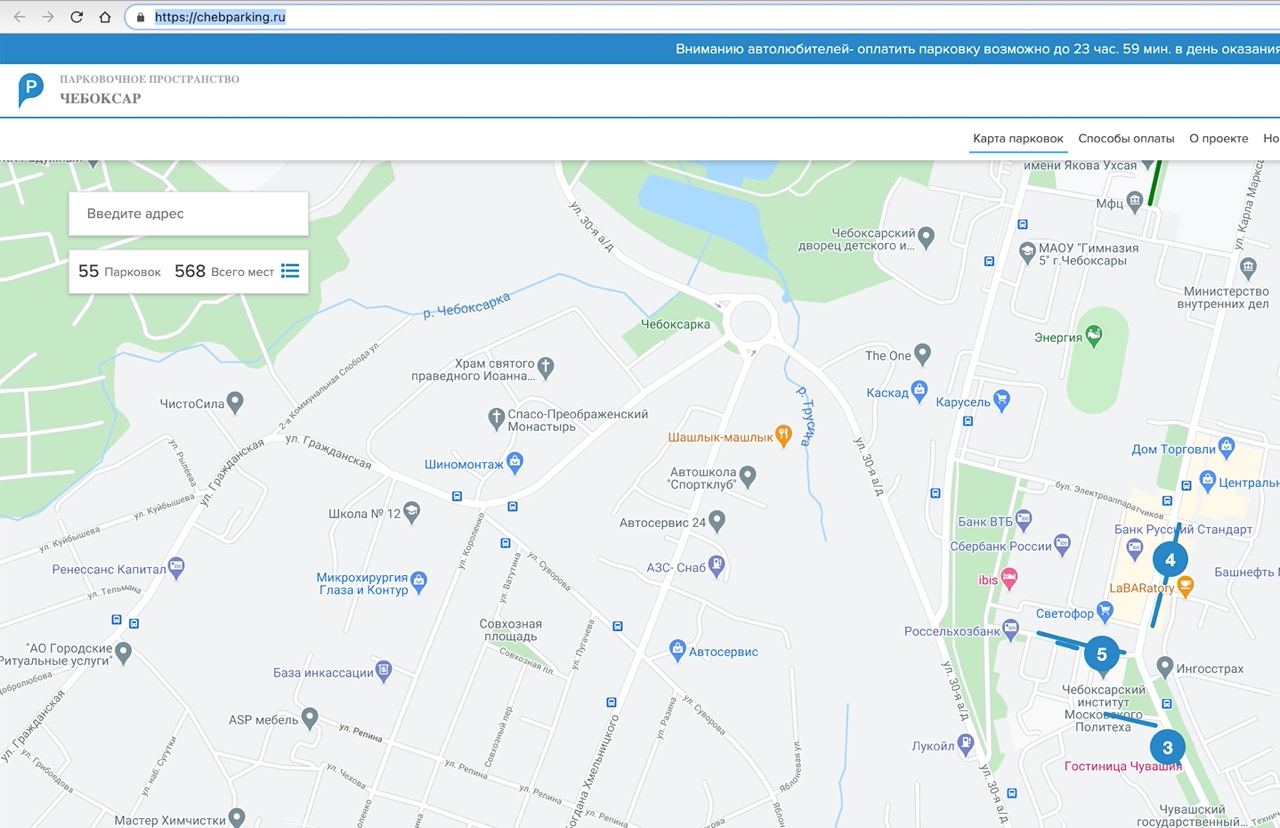
Task: Open the Способы оплаты menu item
Action: (x=1126, y=139)
